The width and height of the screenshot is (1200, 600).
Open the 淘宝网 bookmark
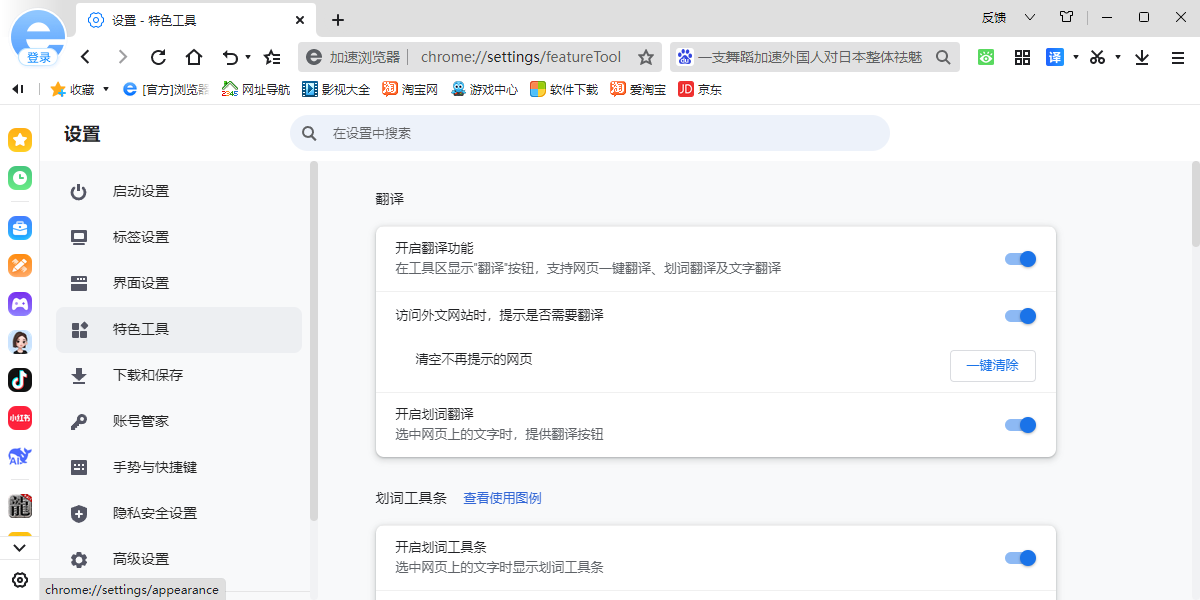coord(410,89)
